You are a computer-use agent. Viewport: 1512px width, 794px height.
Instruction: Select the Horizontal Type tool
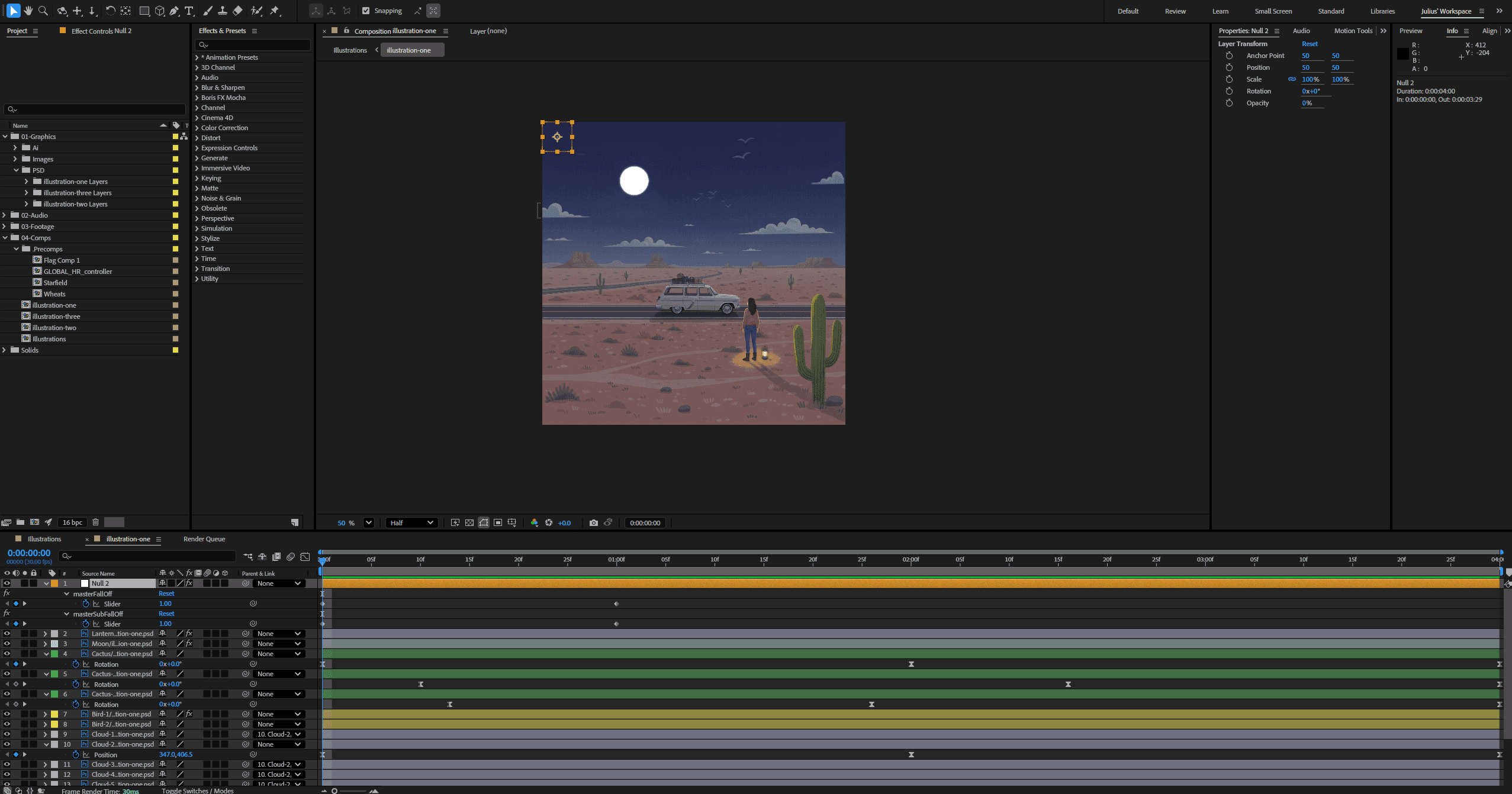189,11
